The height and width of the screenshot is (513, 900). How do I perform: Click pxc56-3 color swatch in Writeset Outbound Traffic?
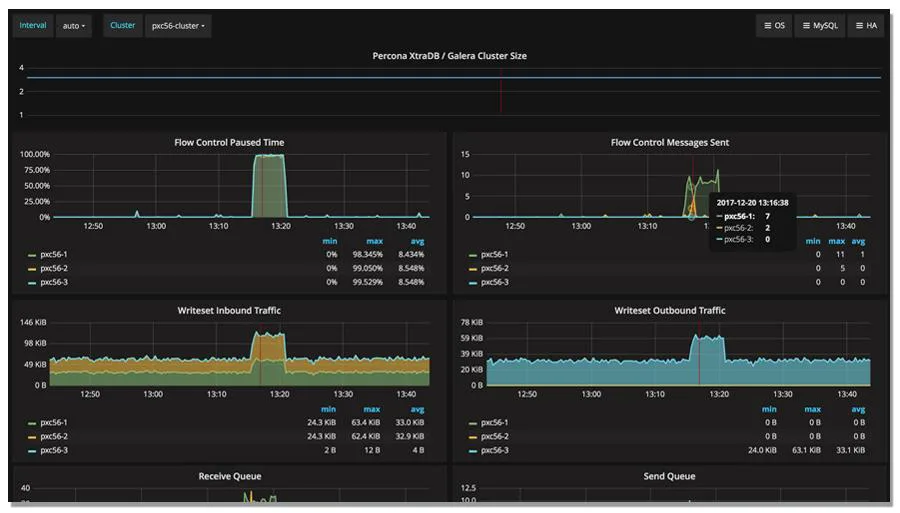pyautogui.click(x=472, y=451)
